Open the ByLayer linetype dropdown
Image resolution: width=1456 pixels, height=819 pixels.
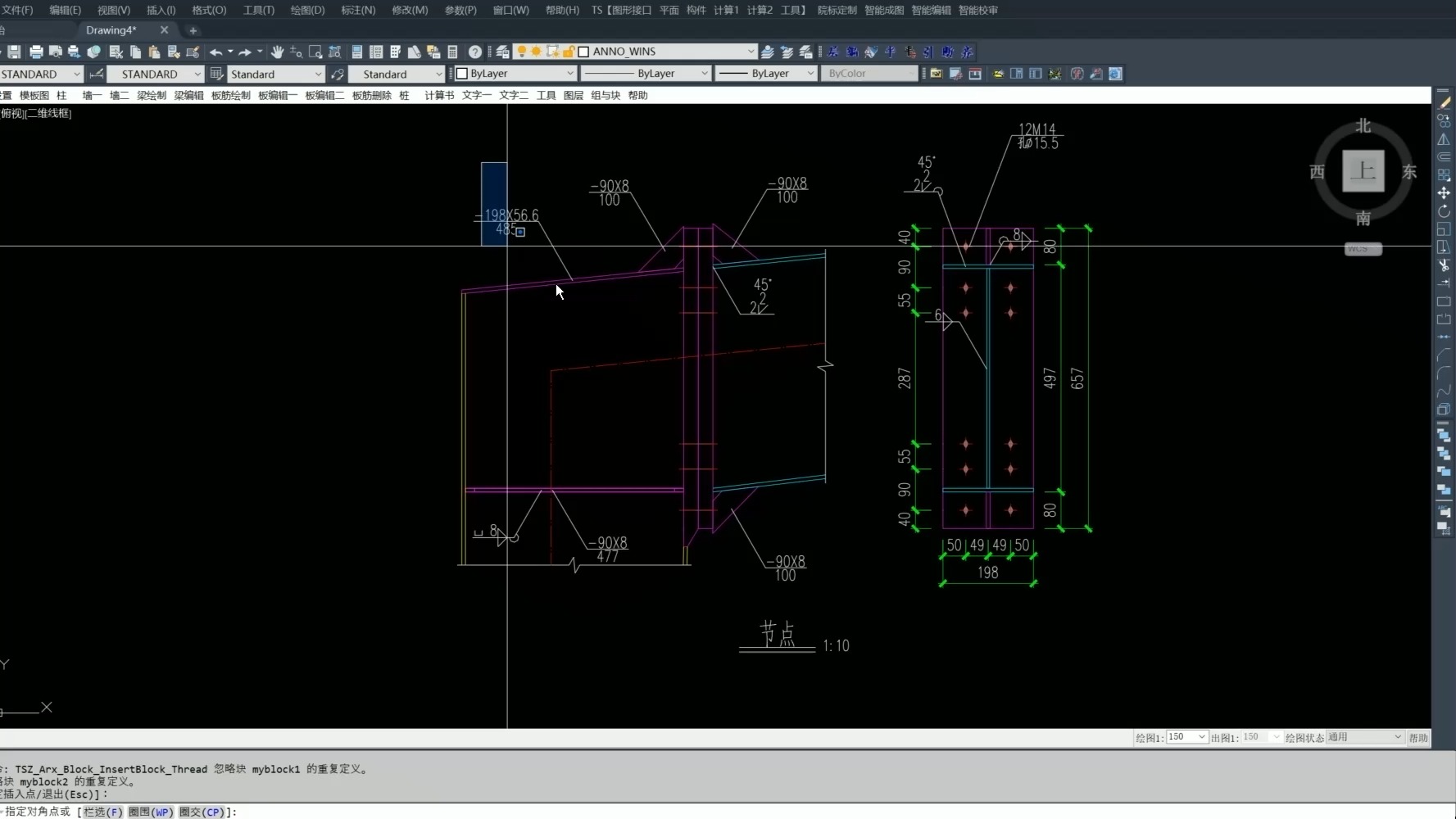(704, 73)
